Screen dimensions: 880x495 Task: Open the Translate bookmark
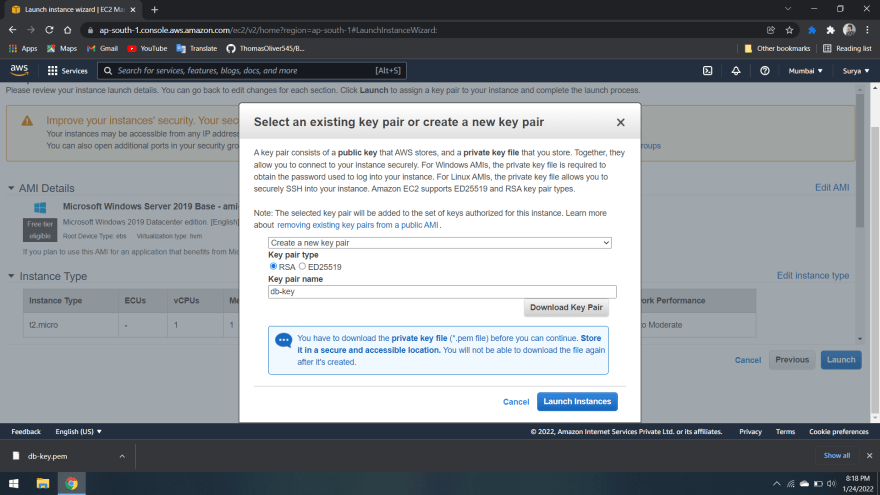point(196,48)
